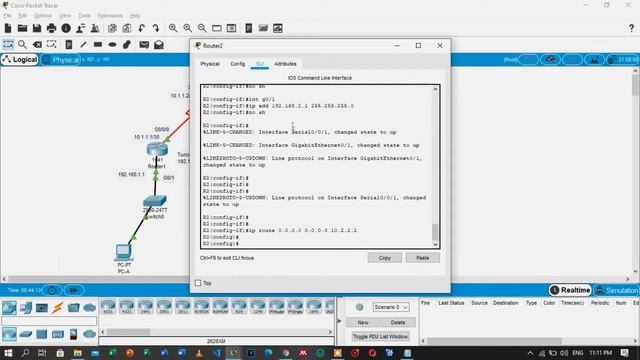Activate the Resize shape tool
The image size is (640, 360).
click(51, 44)
